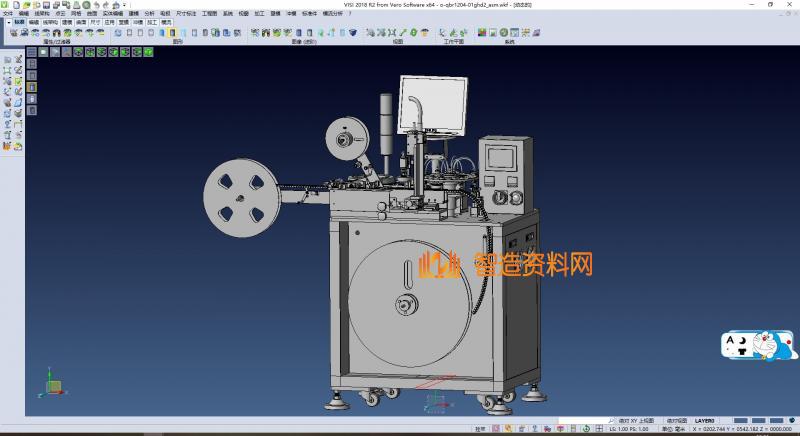Image resolution: width=800 pixels, height=436 pixels.
Task: Switch to the 加工 ribbon tab
Action: 152,22
